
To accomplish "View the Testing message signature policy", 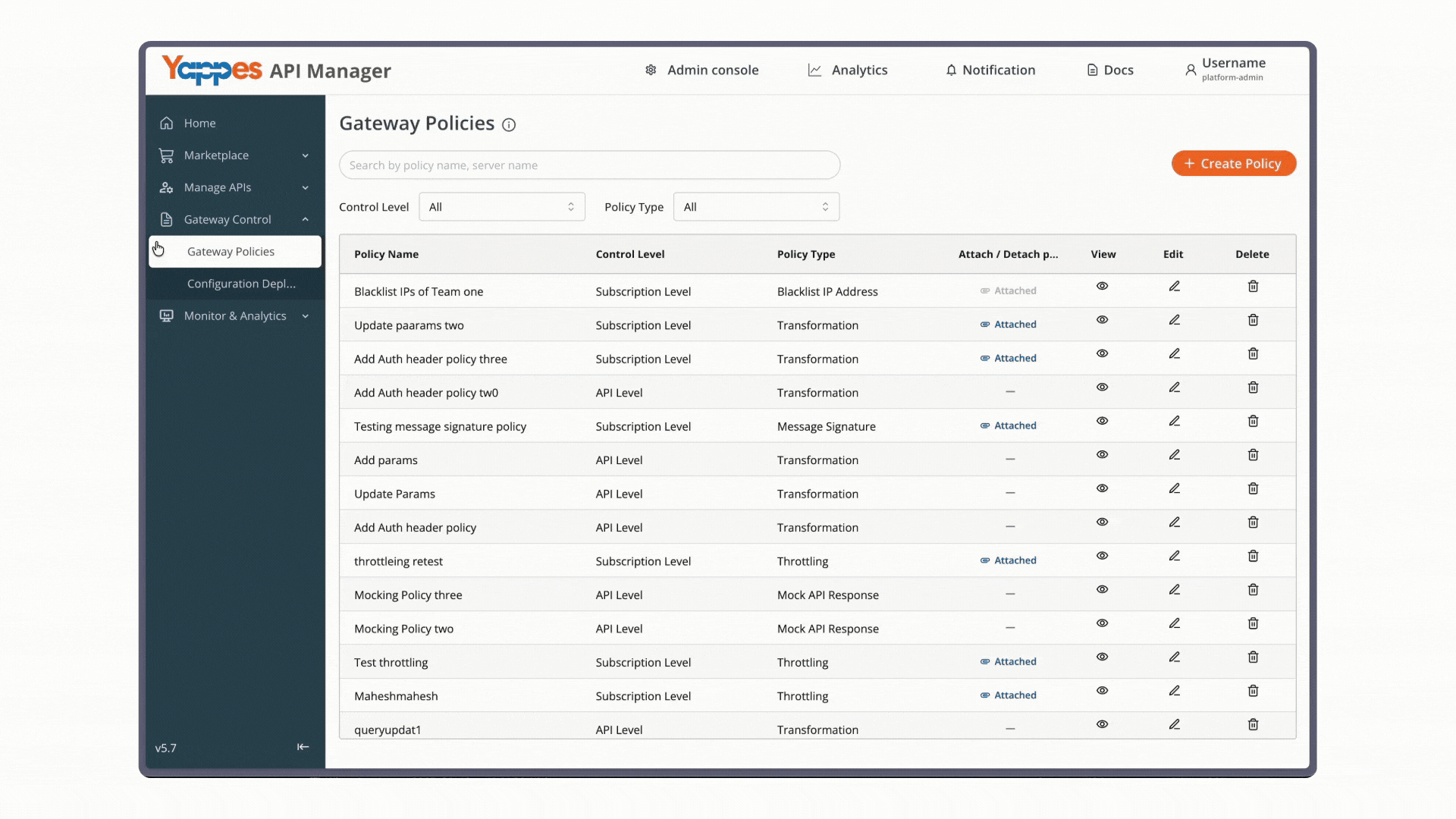I will [1102, 422].
